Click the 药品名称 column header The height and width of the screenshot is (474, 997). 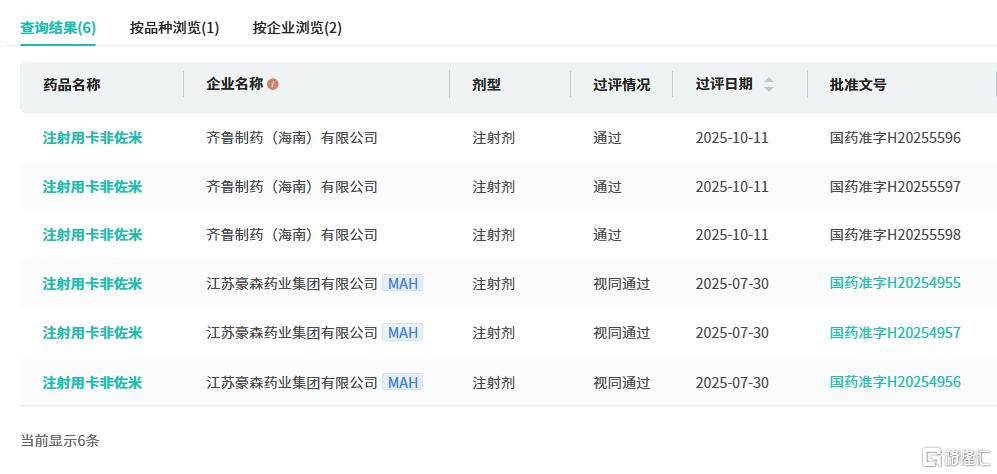click(72, 85)
